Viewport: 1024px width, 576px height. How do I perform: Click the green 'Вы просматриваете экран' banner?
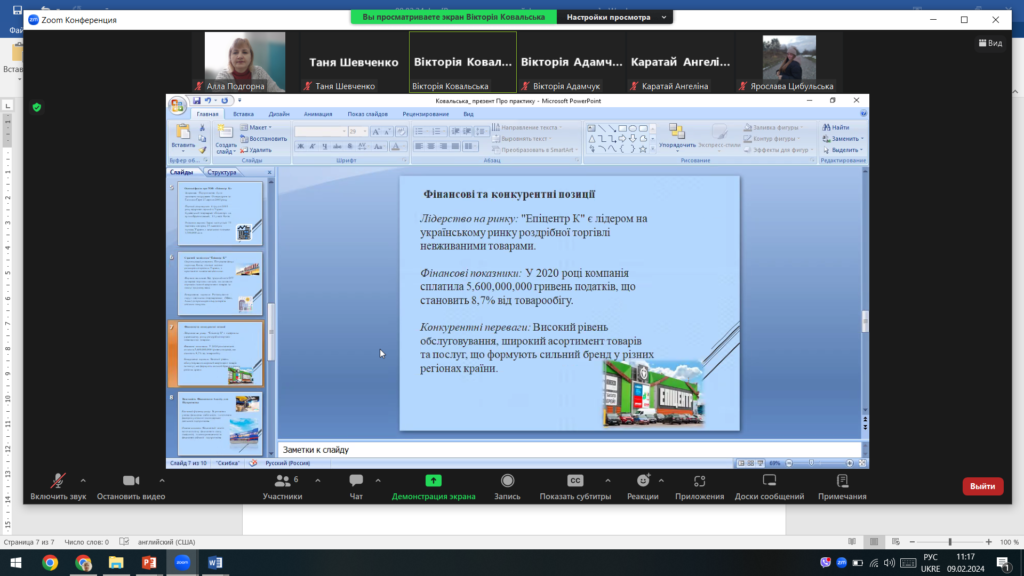point(454,17)
